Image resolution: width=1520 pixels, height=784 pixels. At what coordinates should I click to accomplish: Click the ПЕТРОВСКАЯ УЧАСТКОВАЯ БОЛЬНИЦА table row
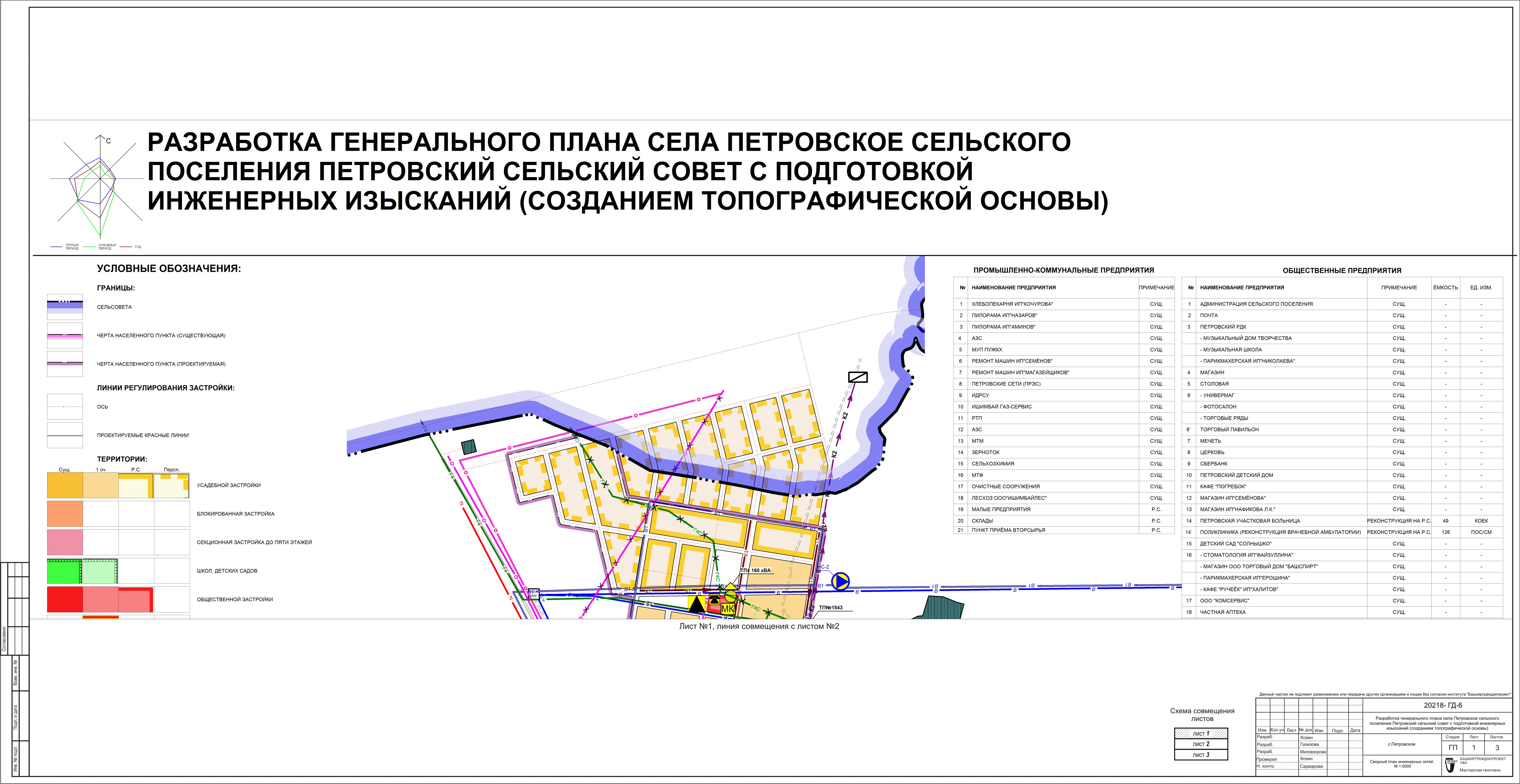pyautogui.click(x=1250, y=521)
